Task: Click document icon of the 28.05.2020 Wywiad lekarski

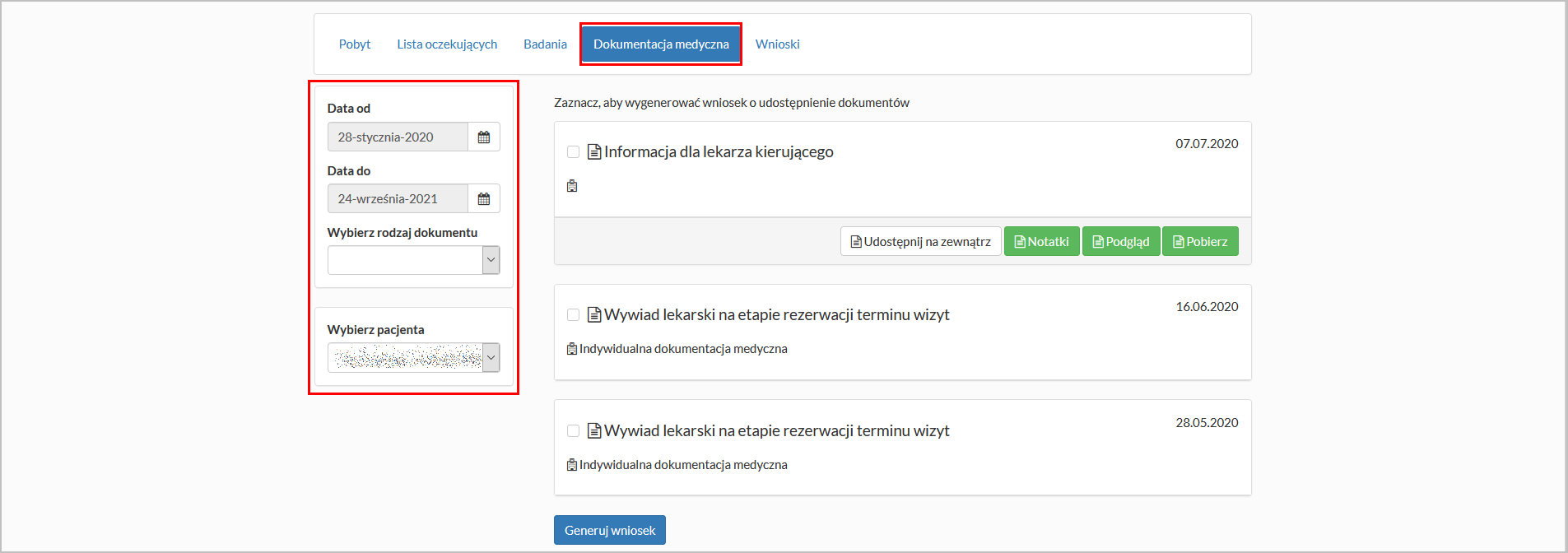Action: (x=594, y=431)
